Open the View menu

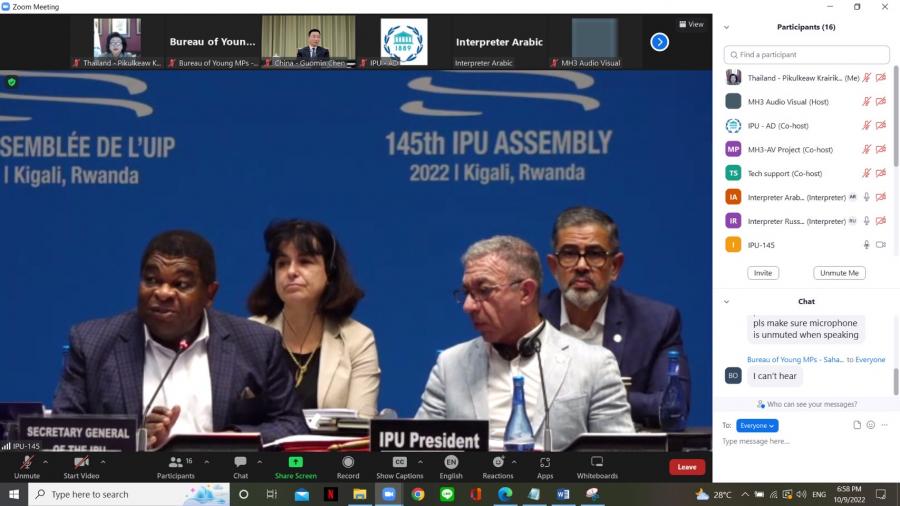691,24
